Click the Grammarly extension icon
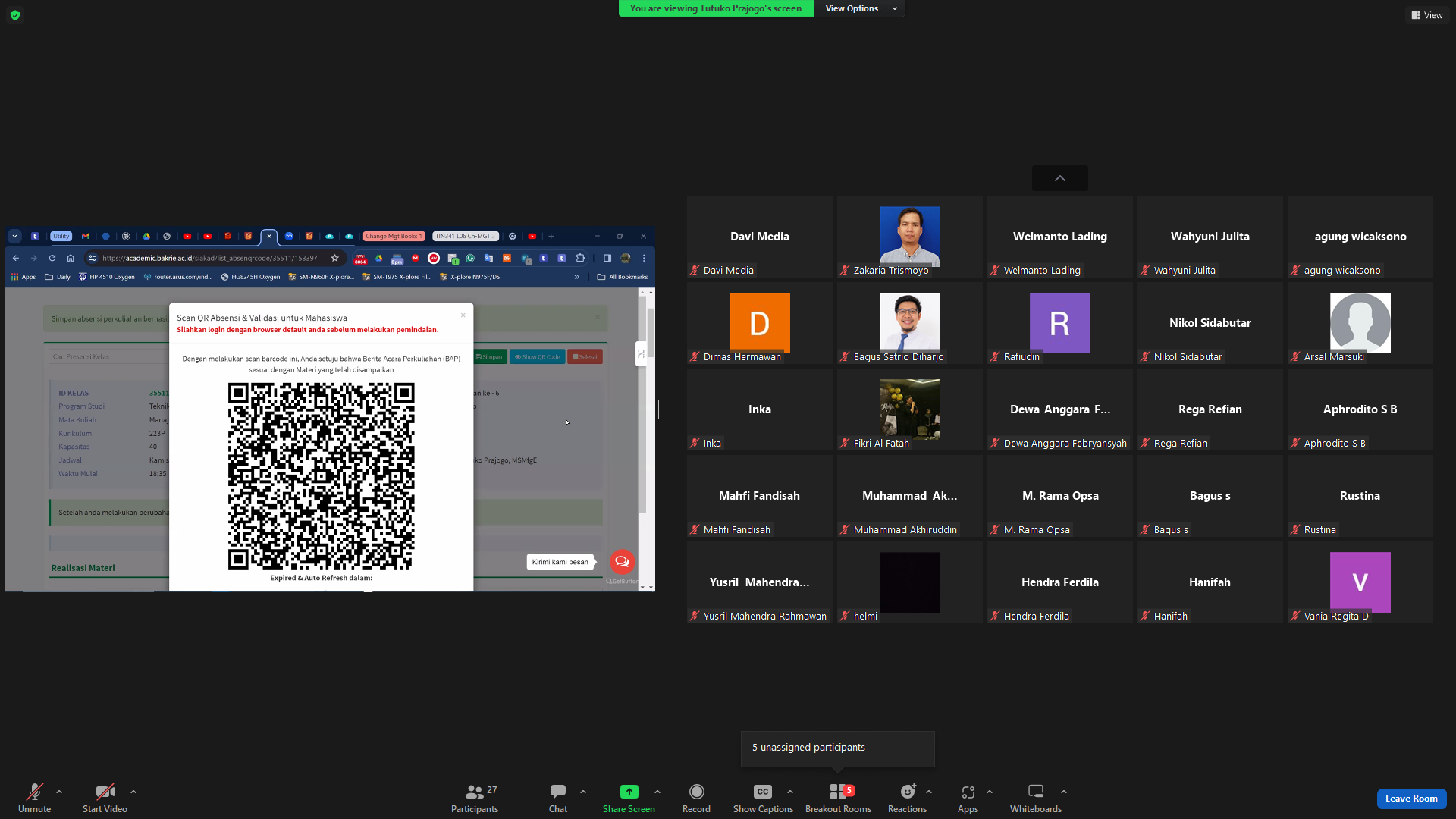This screenshot has width=1456, height=819. pyautogui.click(x=470, y=258)
